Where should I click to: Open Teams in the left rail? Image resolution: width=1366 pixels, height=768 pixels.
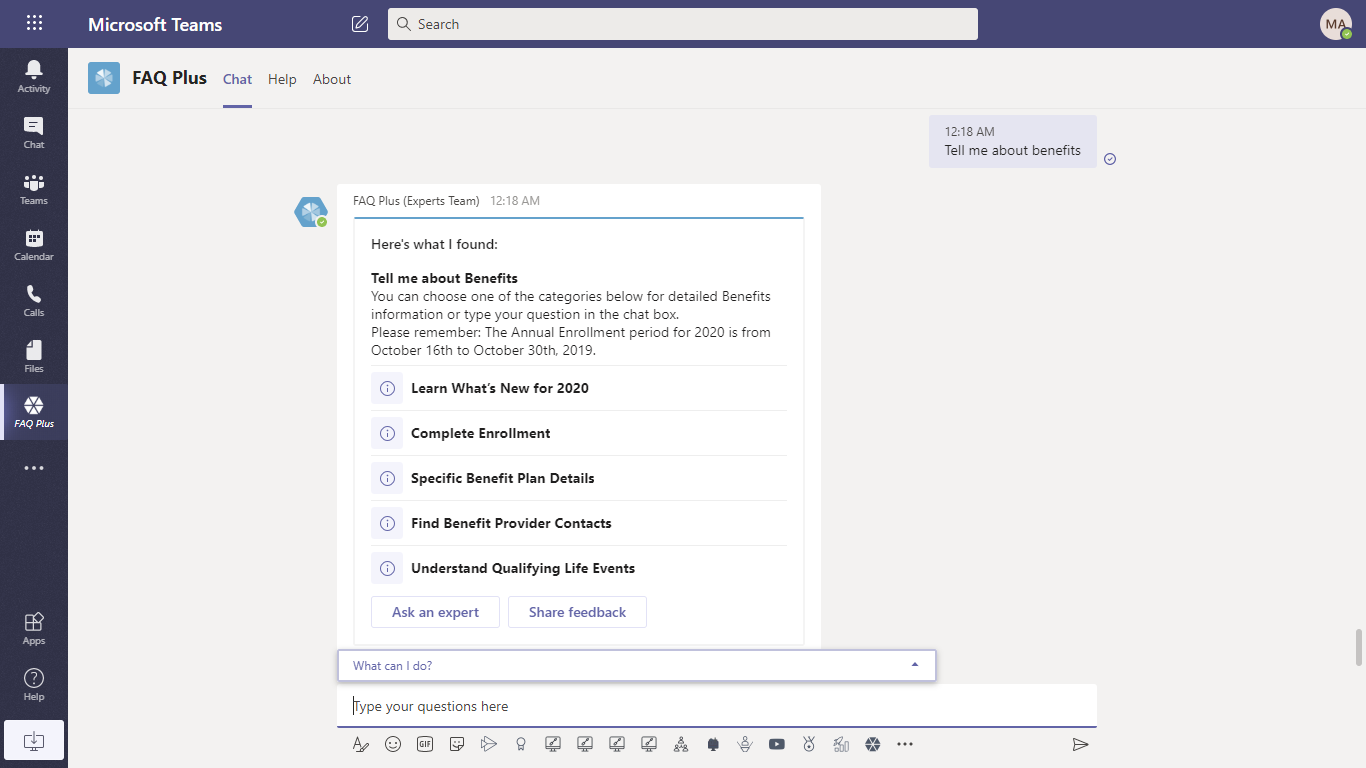tap(34, 188)
